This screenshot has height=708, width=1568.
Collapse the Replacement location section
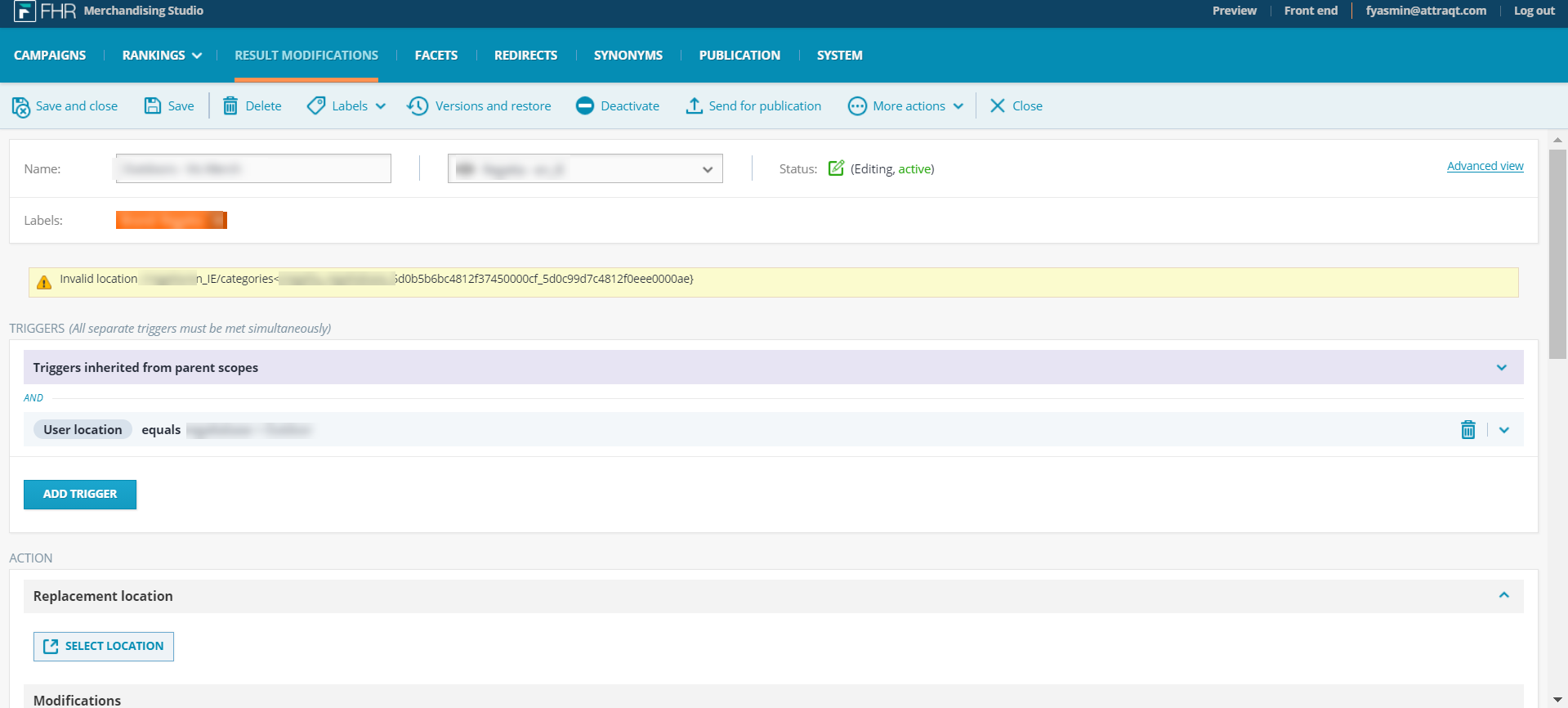1504,595
